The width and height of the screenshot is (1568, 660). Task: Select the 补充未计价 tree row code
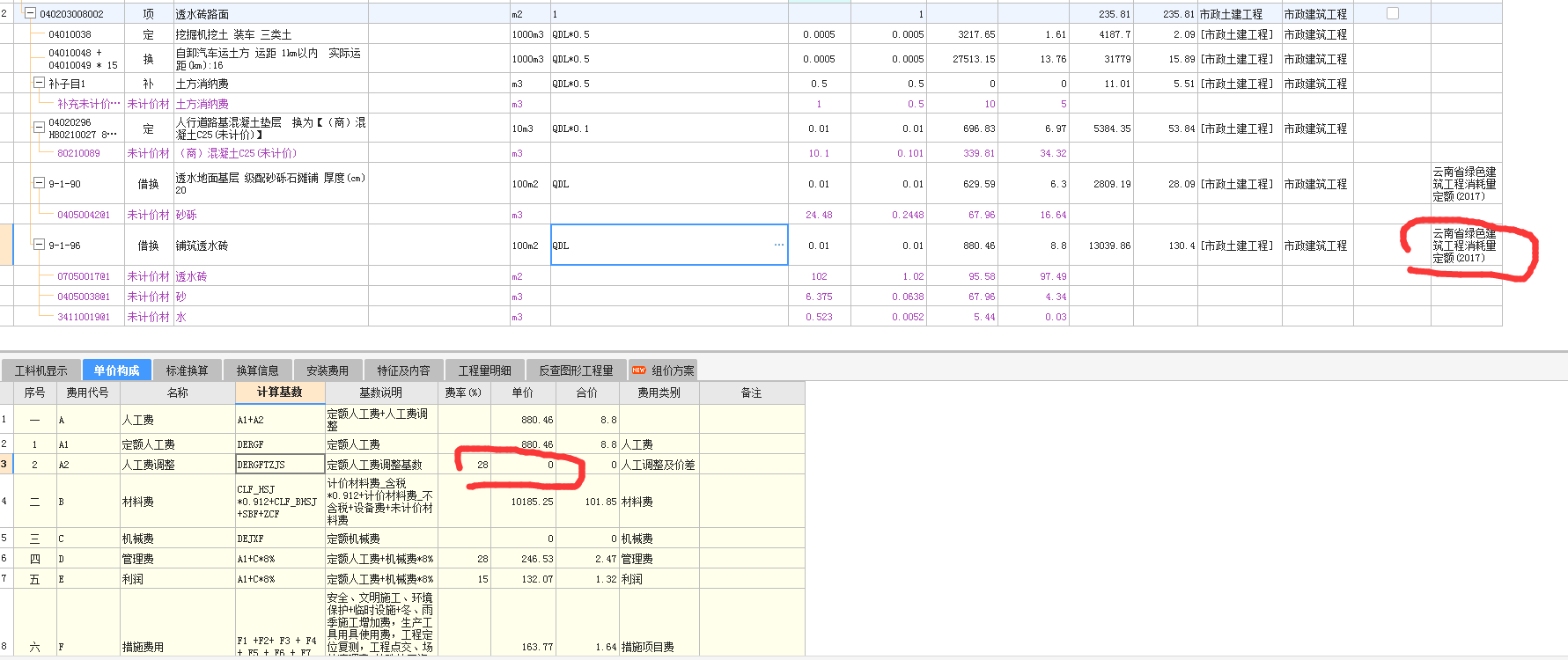pyautogui.click(x=88, y=104)
